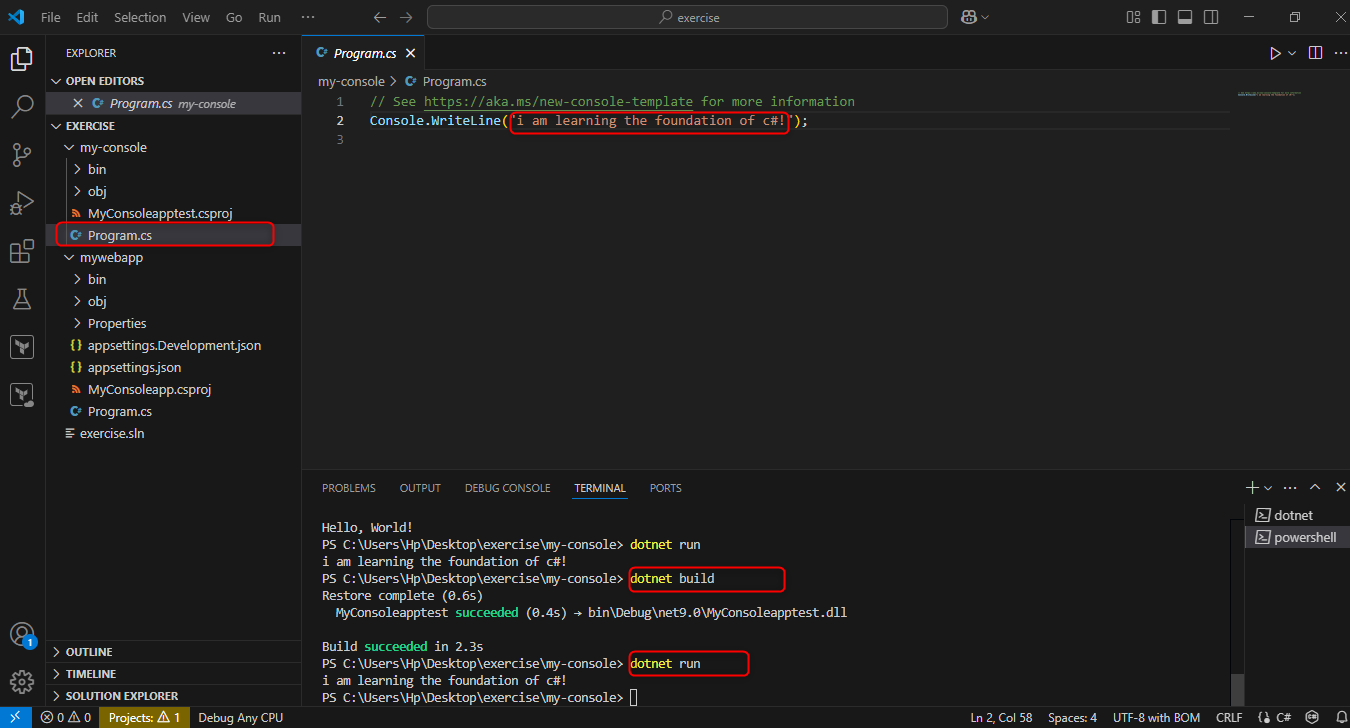Image resolution: width=1350 pixels, height=728 pixels.
Task: Maximize terminal panel with up chevron
Action: [x=1315, y=488]
